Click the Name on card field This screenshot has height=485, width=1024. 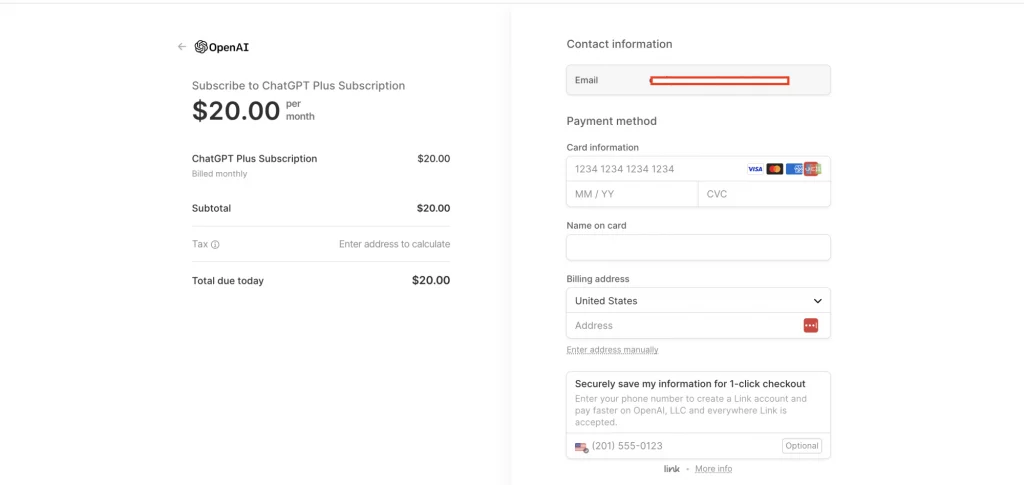click(698, 248)
